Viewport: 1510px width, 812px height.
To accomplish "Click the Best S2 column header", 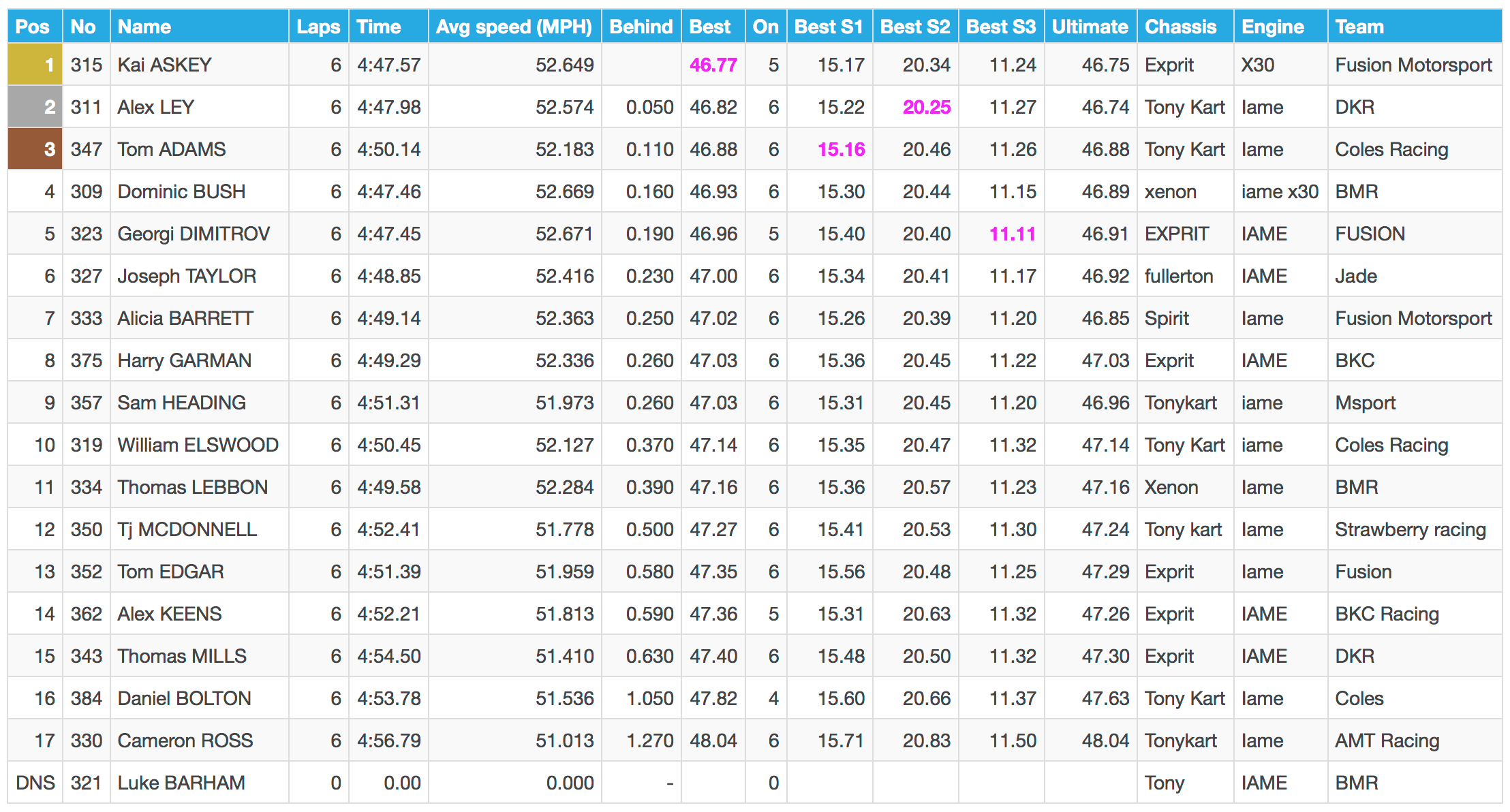I will [914, 27].
